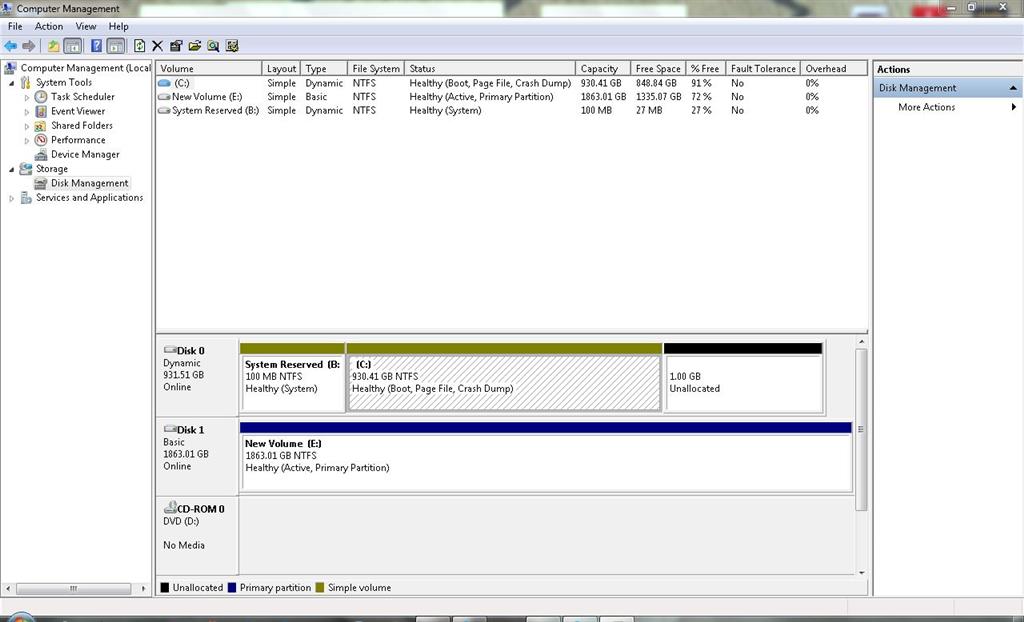Click the 1.00 GB Unallocated region
This screenshot has width=1024, height=622.
click(743, 382)
